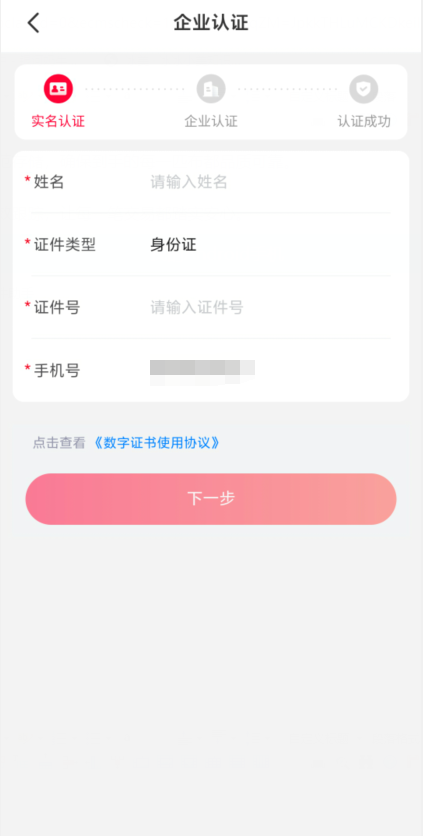Click the 点击查看 text

click(x=59, y=443)
